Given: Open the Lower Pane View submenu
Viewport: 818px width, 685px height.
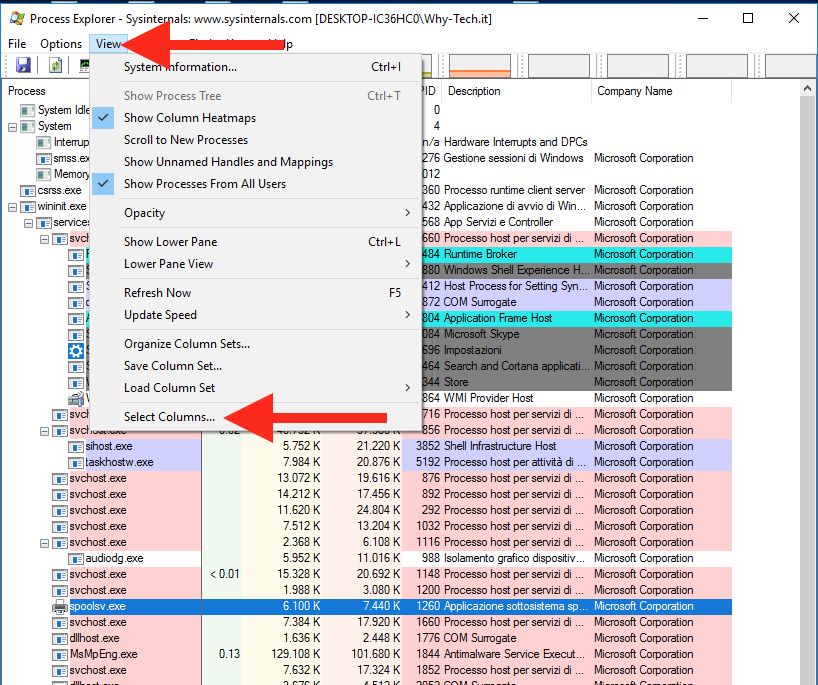Looking at the screenshot, I should pos(256,263).
